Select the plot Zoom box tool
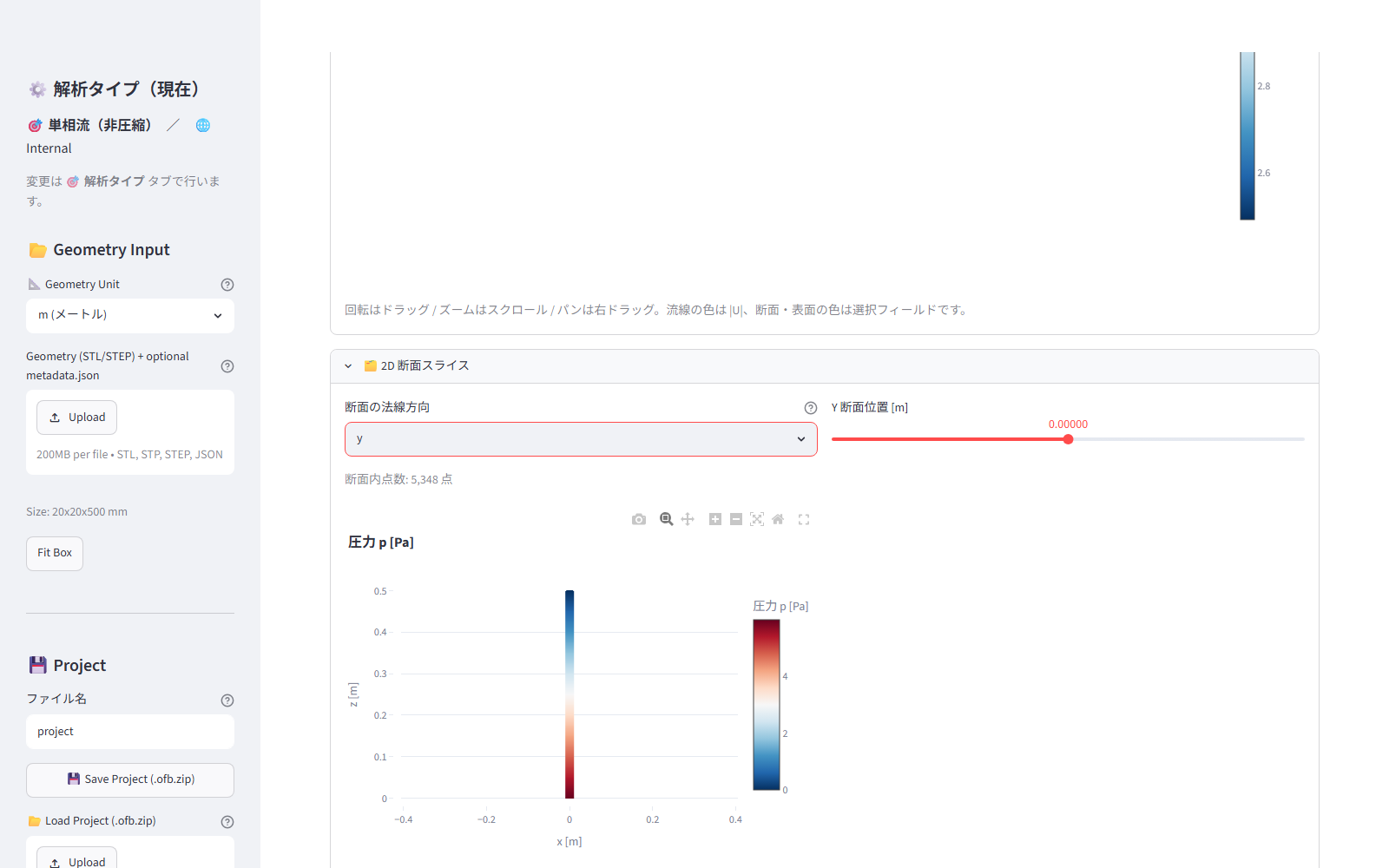 coord(667,519)
